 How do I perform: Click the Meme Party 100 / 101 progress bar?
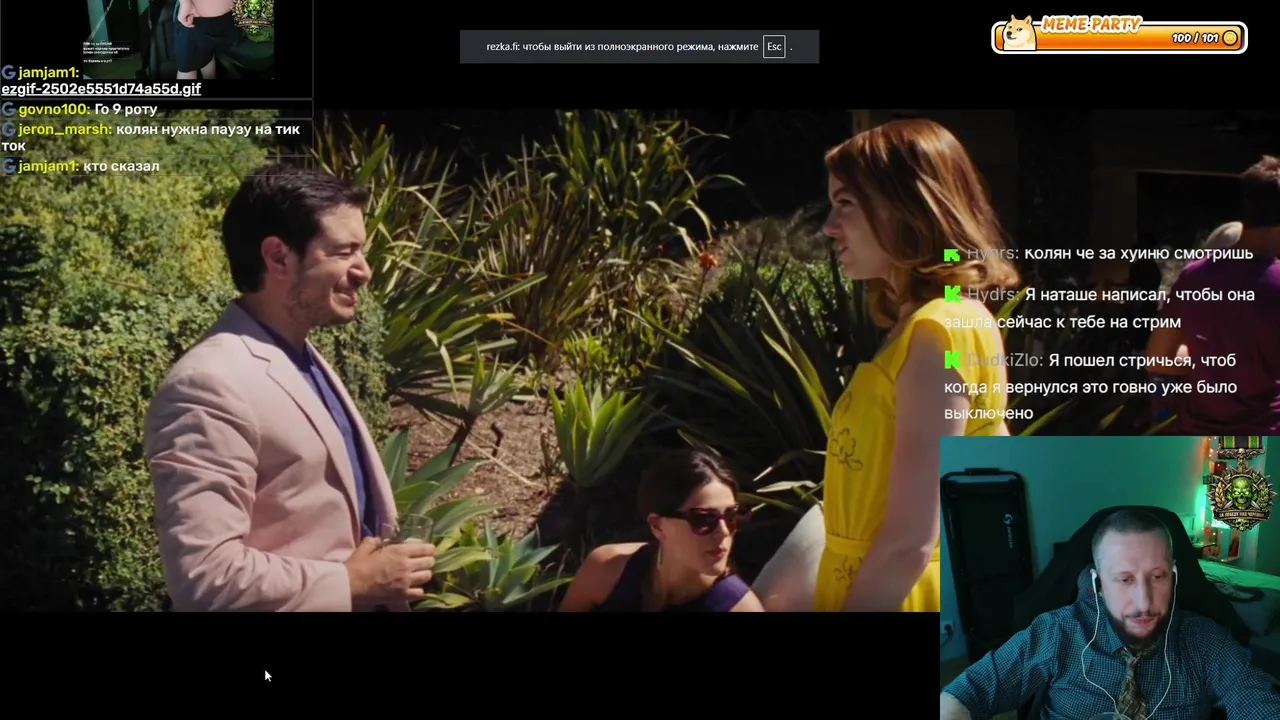coord(1119,38)
